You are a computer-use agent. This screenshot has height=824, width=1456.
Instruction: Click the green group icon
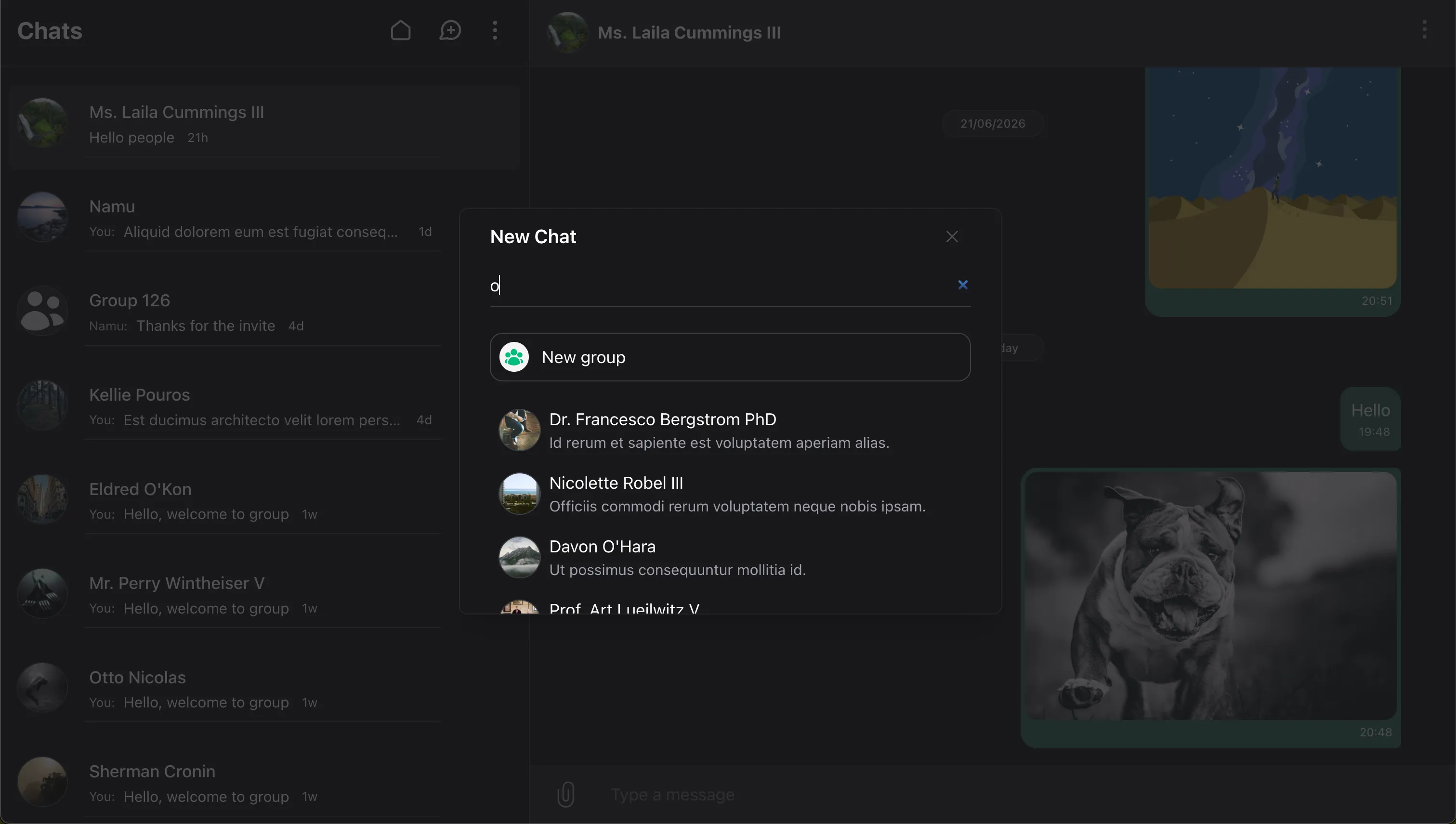coord(514,357)
